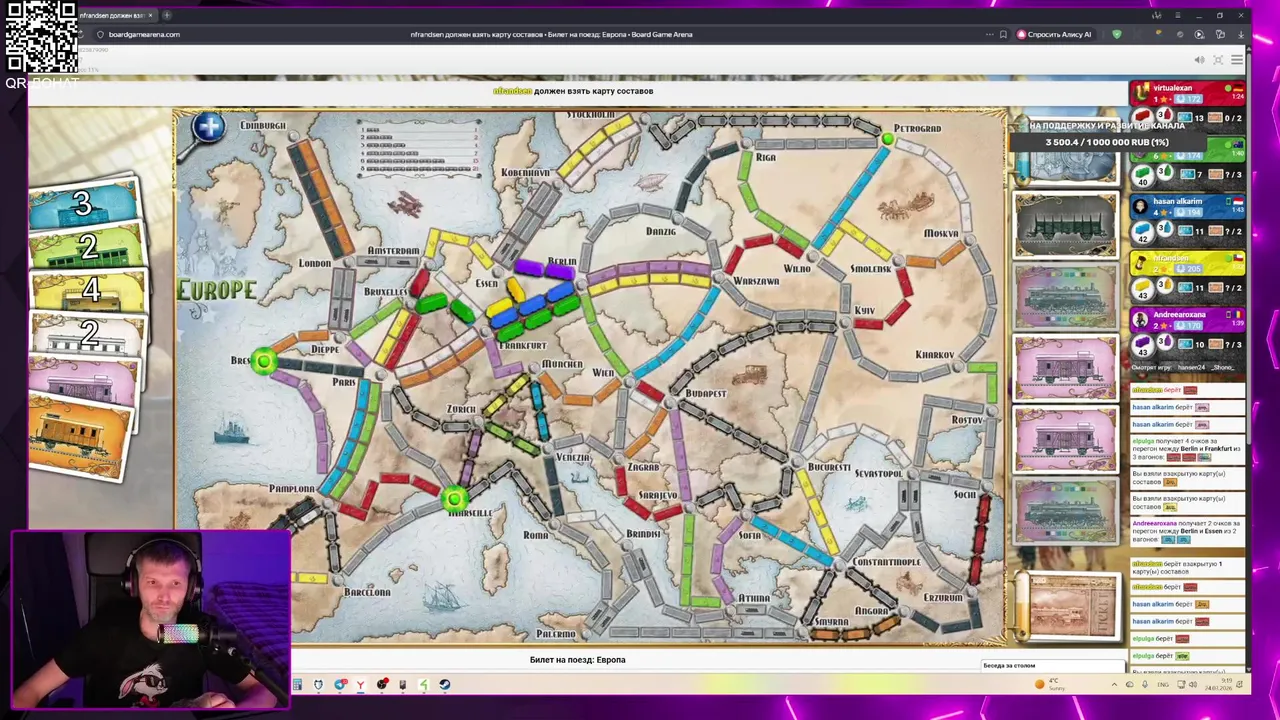
Task: Select the white cards in hand (2)
Action: (x=88, y=334)
